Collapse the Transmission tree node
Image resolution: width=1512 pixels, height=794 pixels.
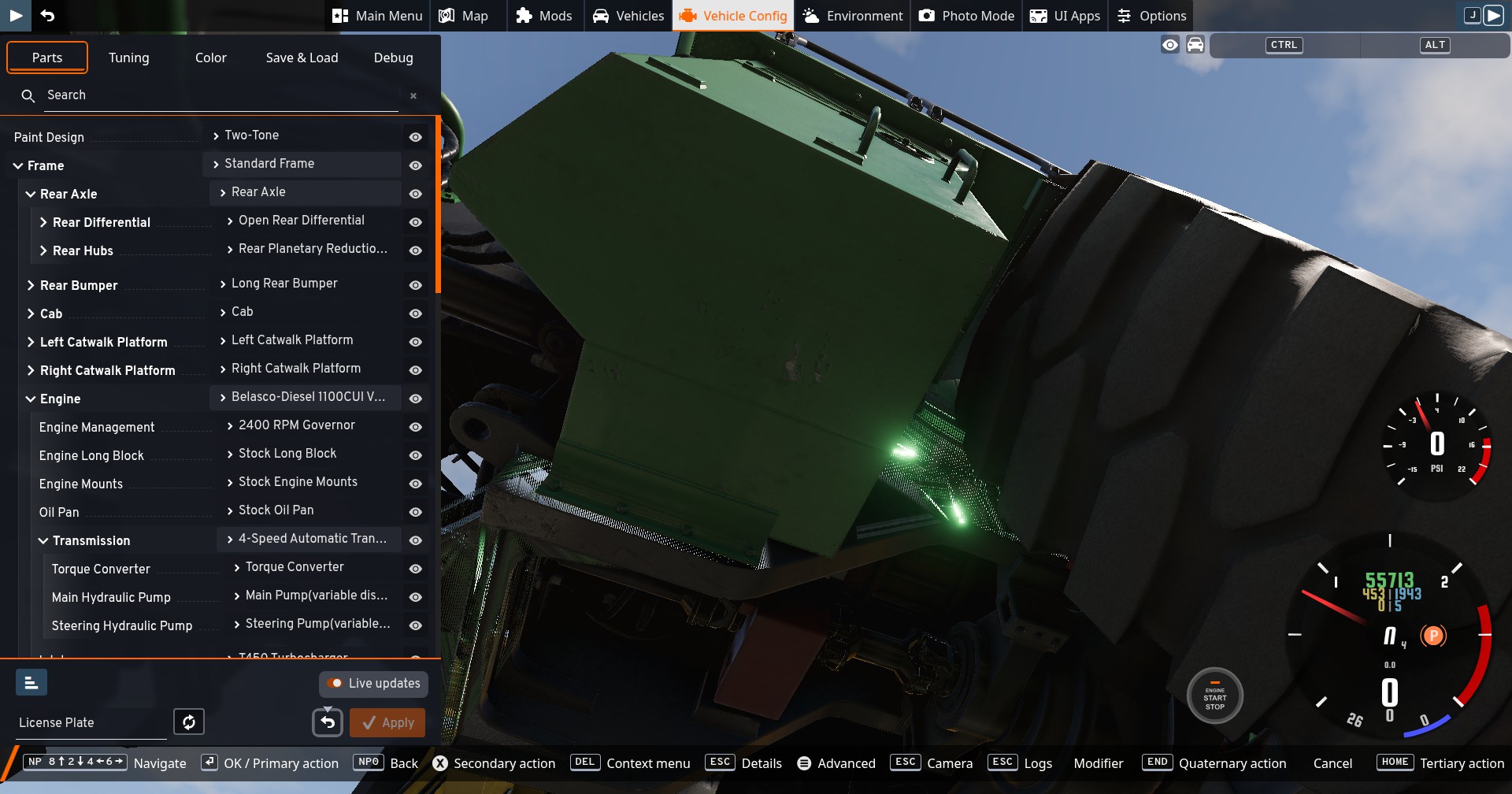[43, 540]
